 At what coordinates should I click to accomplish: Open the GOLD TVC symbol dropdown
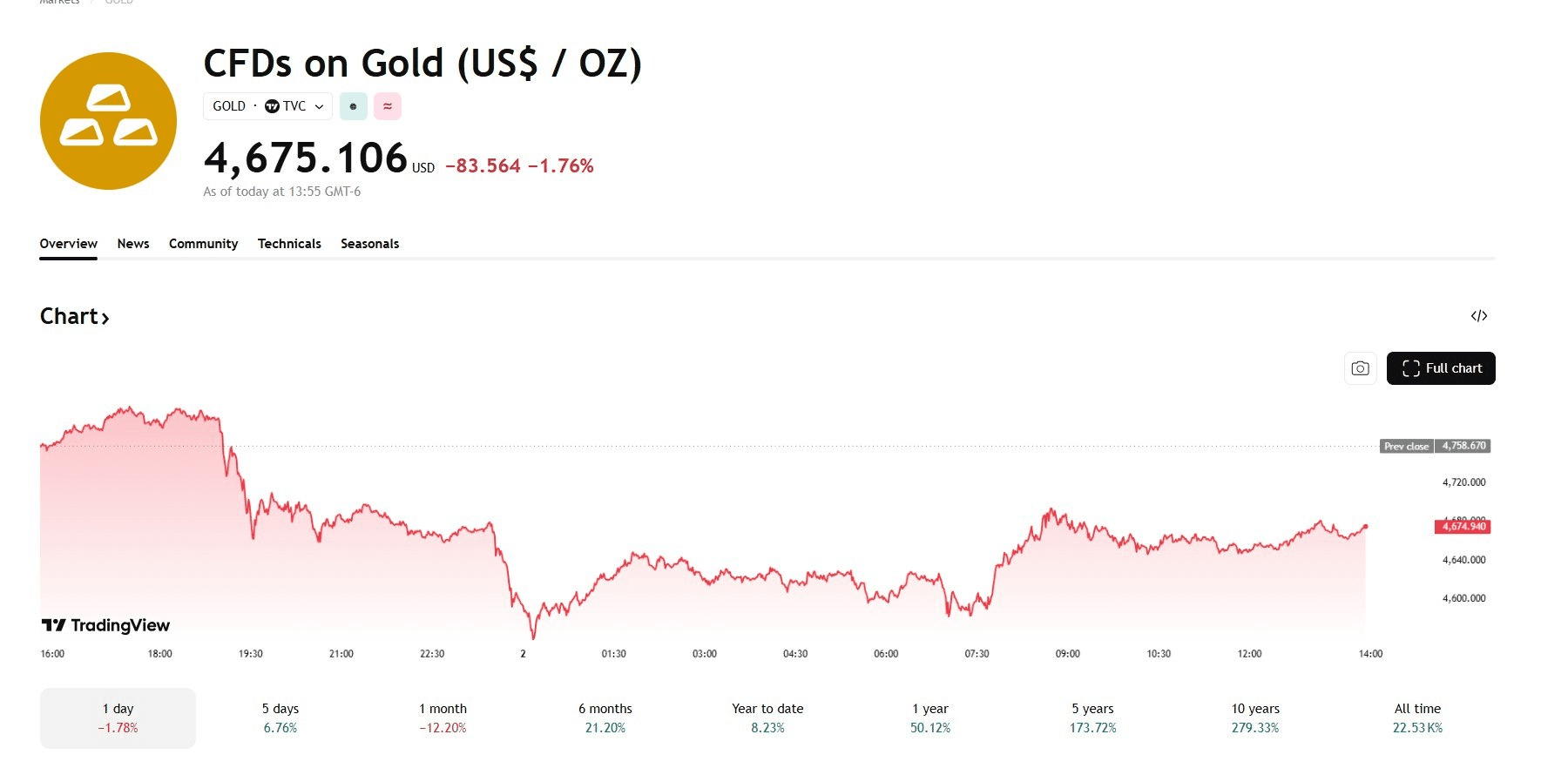coord(267,106)
